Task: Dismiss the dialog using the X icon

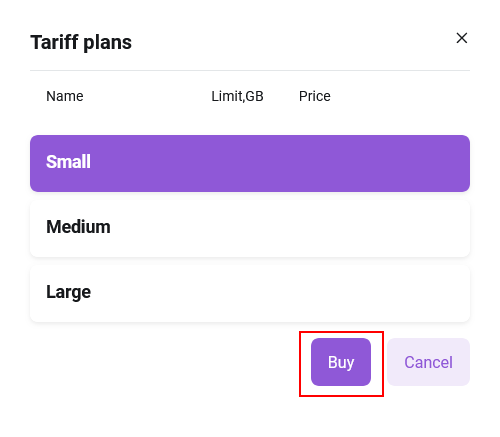Action: point(462,38)
